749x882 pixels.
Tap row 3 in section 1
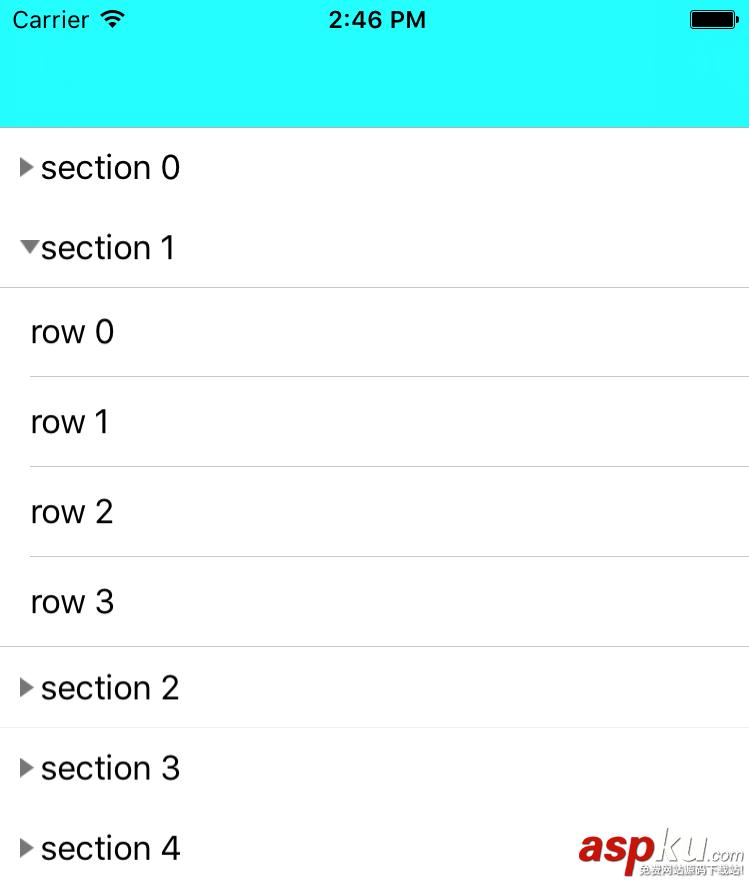pos(374,602)
